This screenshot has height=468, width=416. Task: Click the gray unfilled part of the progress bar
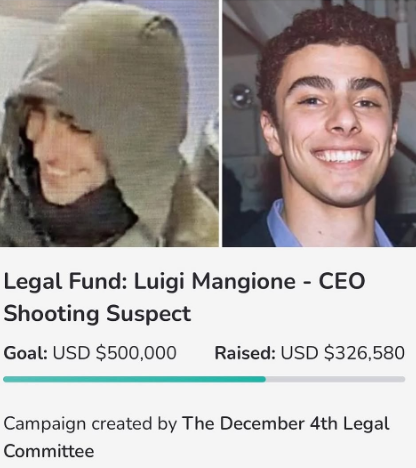coord(335,379)
